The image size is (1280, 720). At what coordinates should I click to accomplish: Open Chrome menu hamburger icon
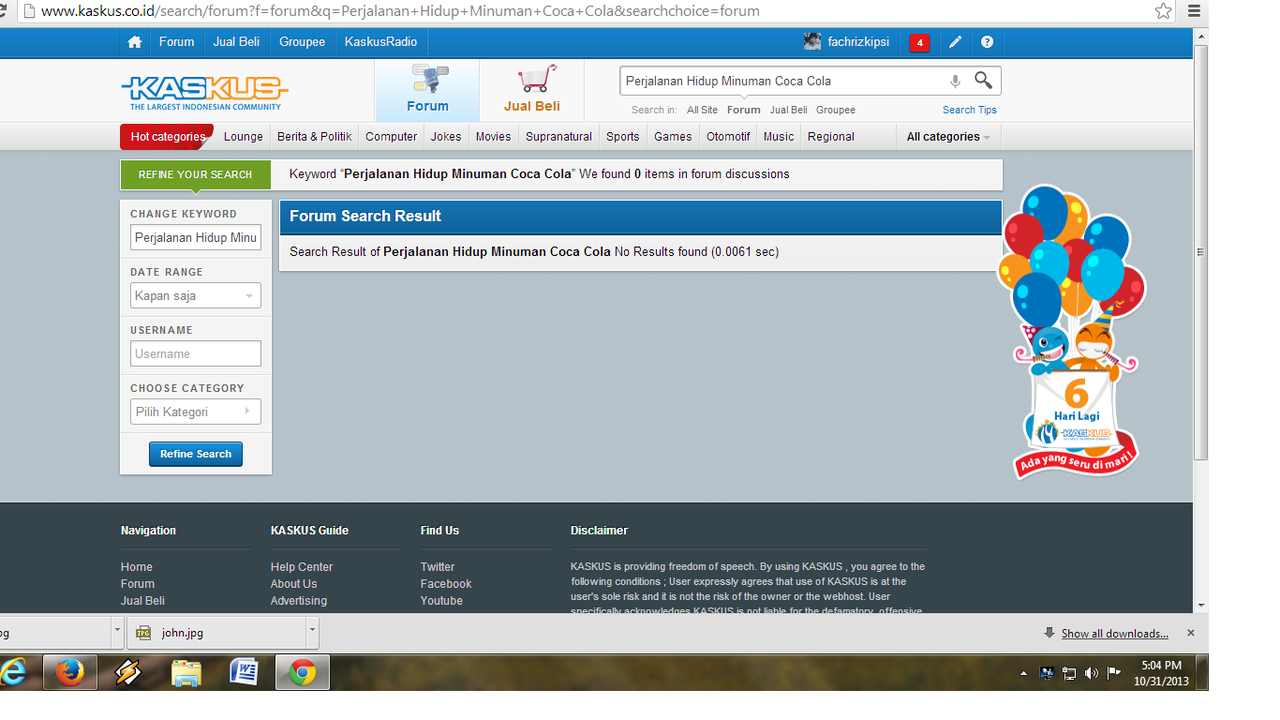[x=1194, y=11]
